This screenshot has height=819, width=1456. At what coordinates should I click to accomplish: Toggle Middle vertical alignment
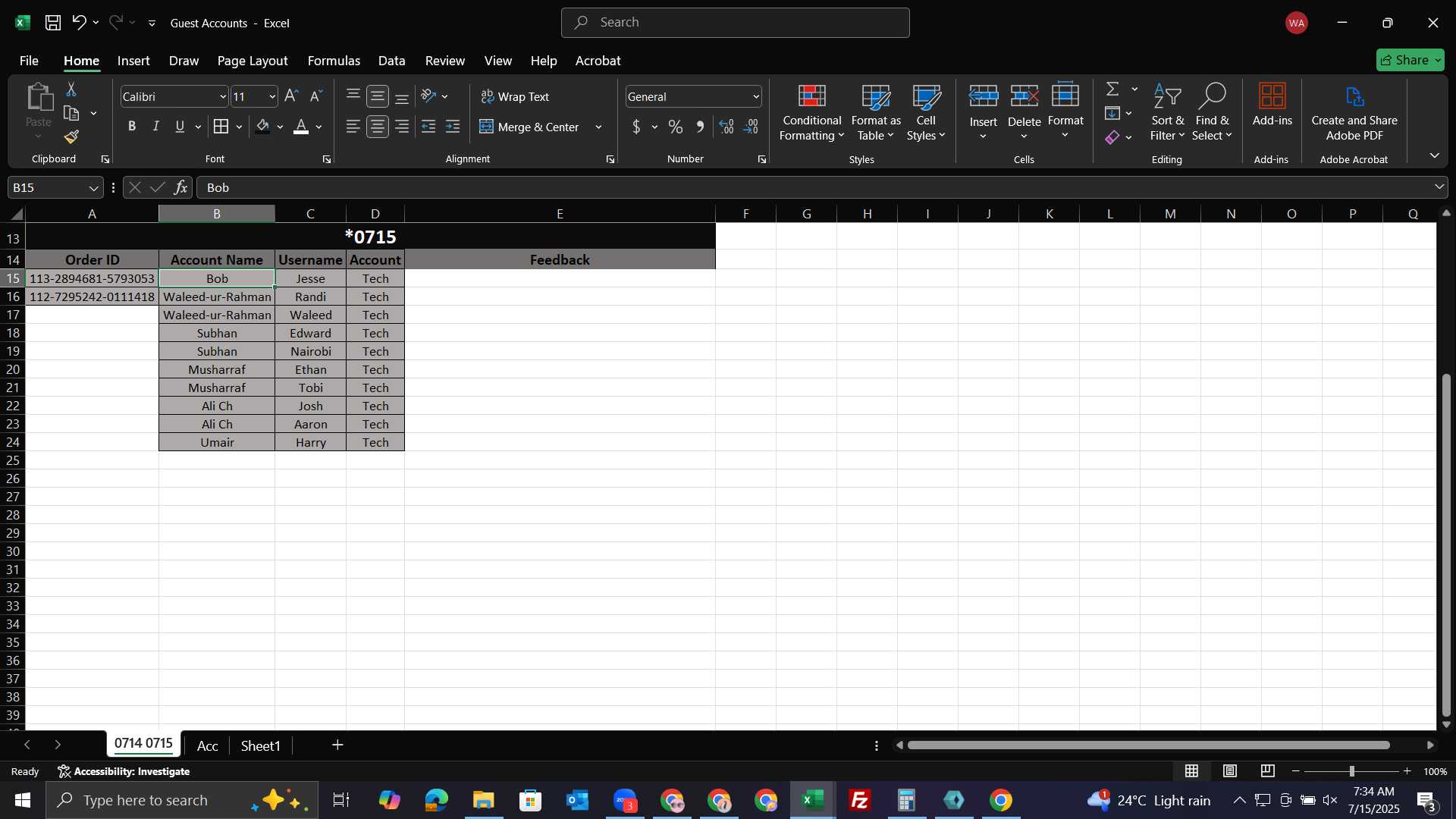click(x=378, y=96)
